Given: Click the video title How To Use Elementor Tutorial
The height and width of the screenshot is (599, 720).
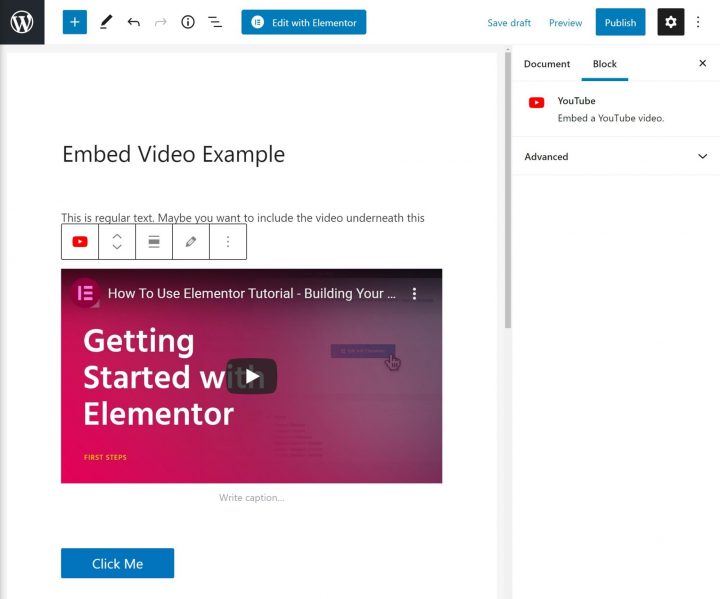Looking at the screenshot, I should tap(251, 293).
